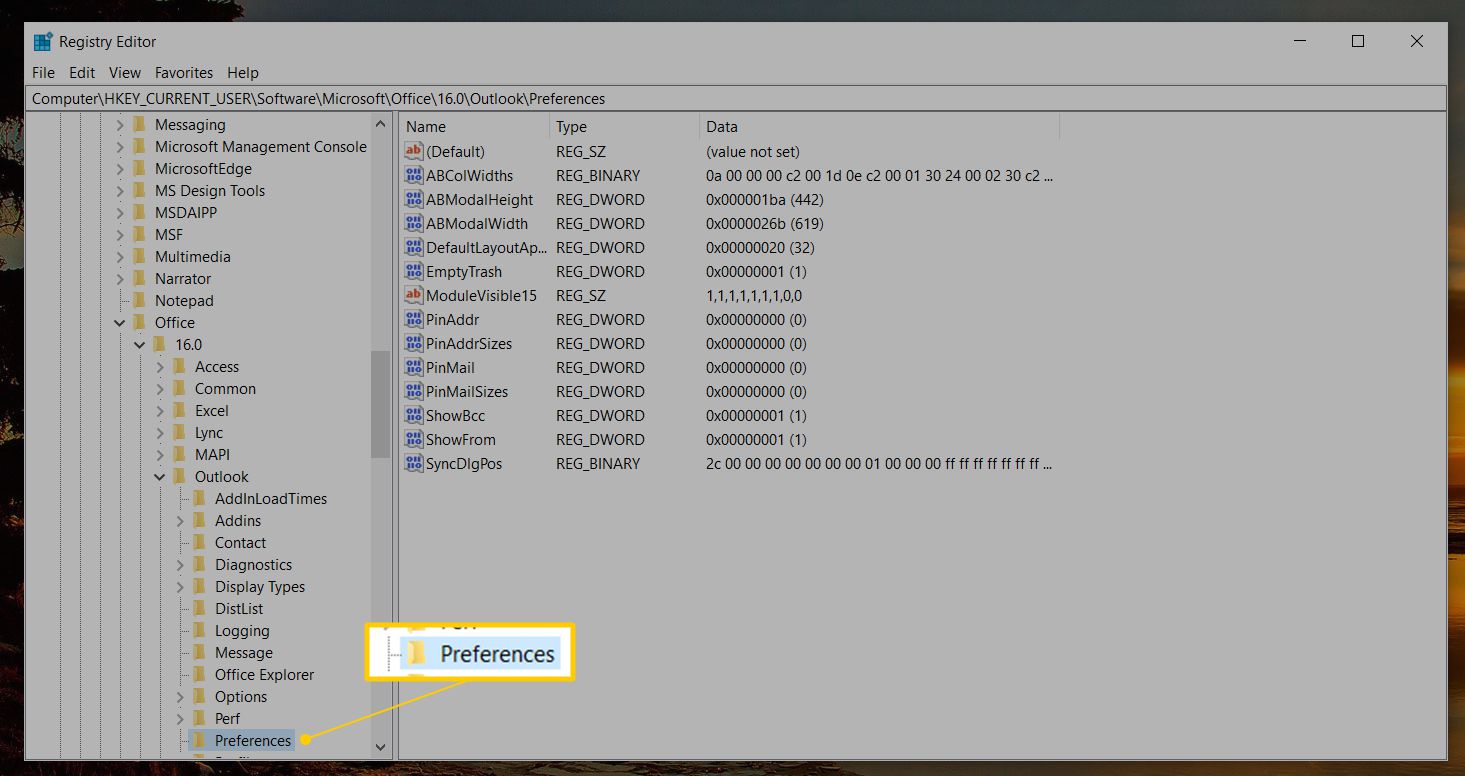
Task: Collapse the Office key
Action: tap(120, 322)
